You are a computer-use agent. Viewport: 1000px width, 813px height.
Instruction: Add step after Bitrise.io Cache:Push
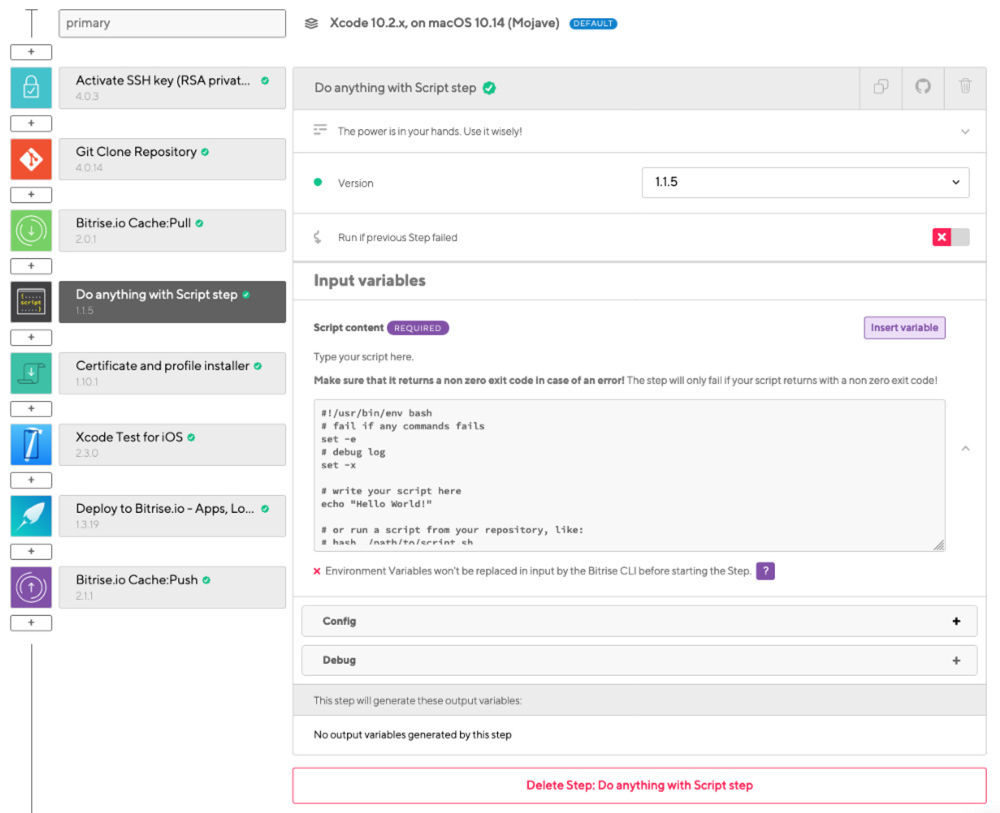coord(31,623)
